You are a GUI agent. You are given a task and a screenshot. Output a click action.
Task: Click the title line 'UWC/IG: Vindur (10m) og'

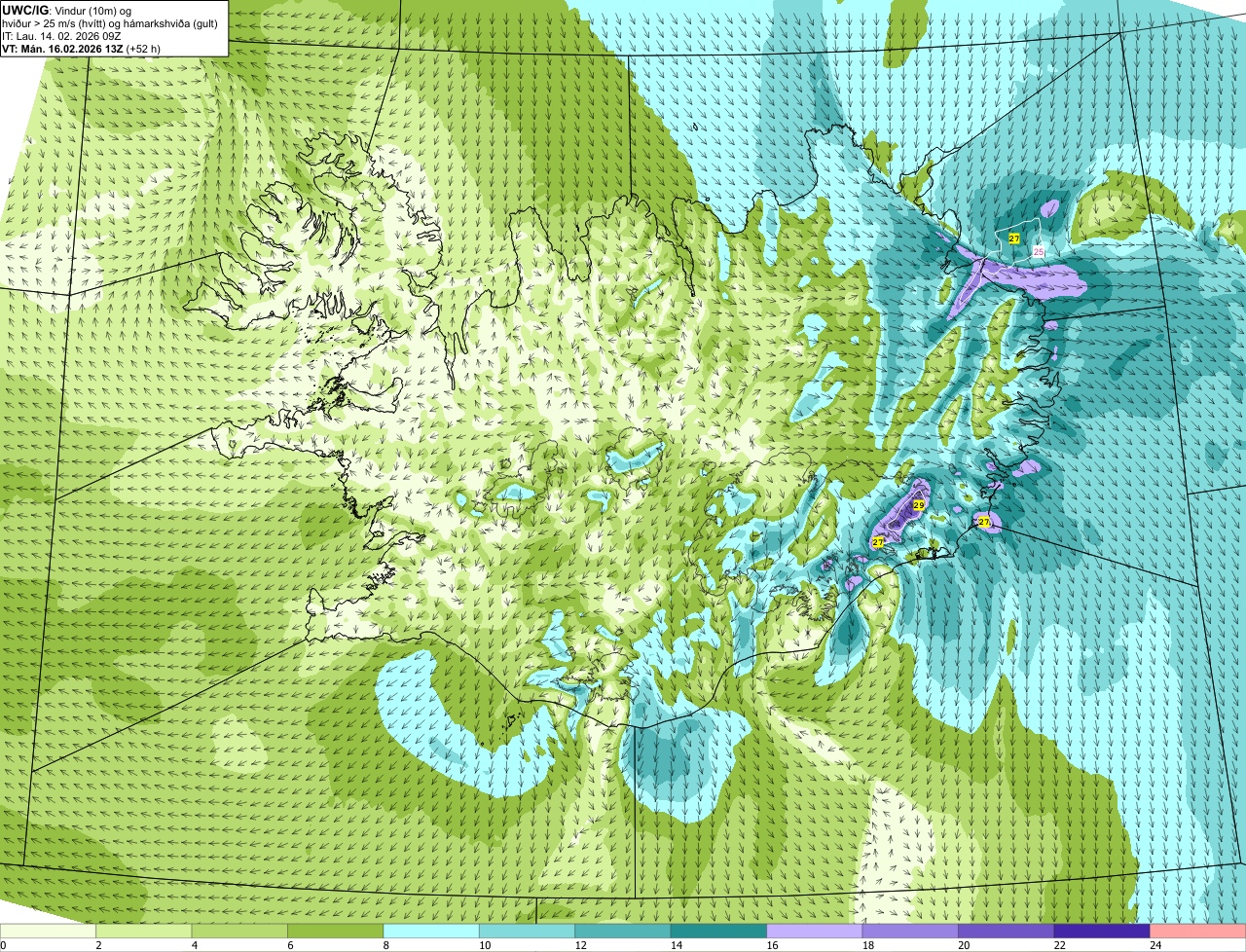(67, 10)
